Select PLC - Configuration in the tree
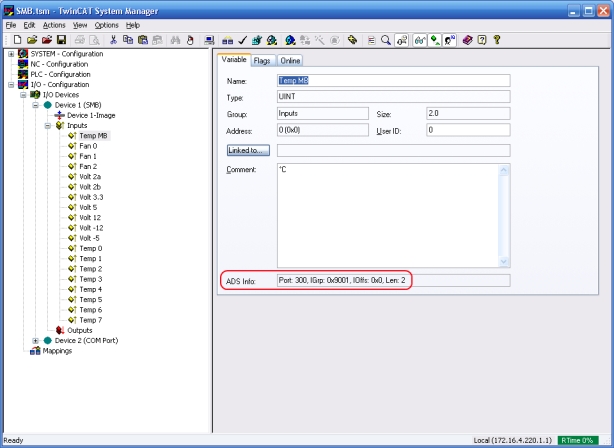 pyautogui.click(x=60, y=74)
